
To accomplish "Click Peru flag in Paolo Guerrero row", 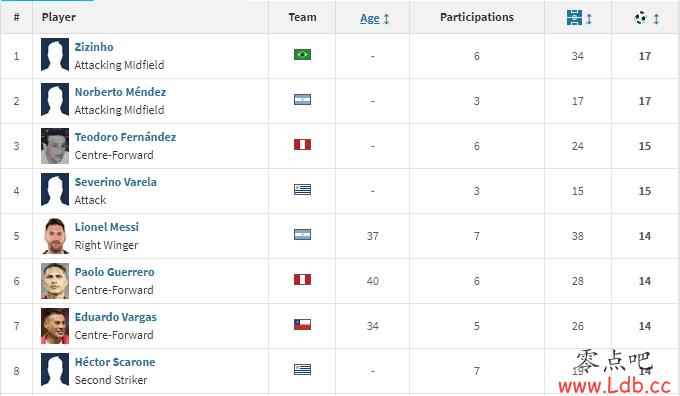I will coord(302,279).
